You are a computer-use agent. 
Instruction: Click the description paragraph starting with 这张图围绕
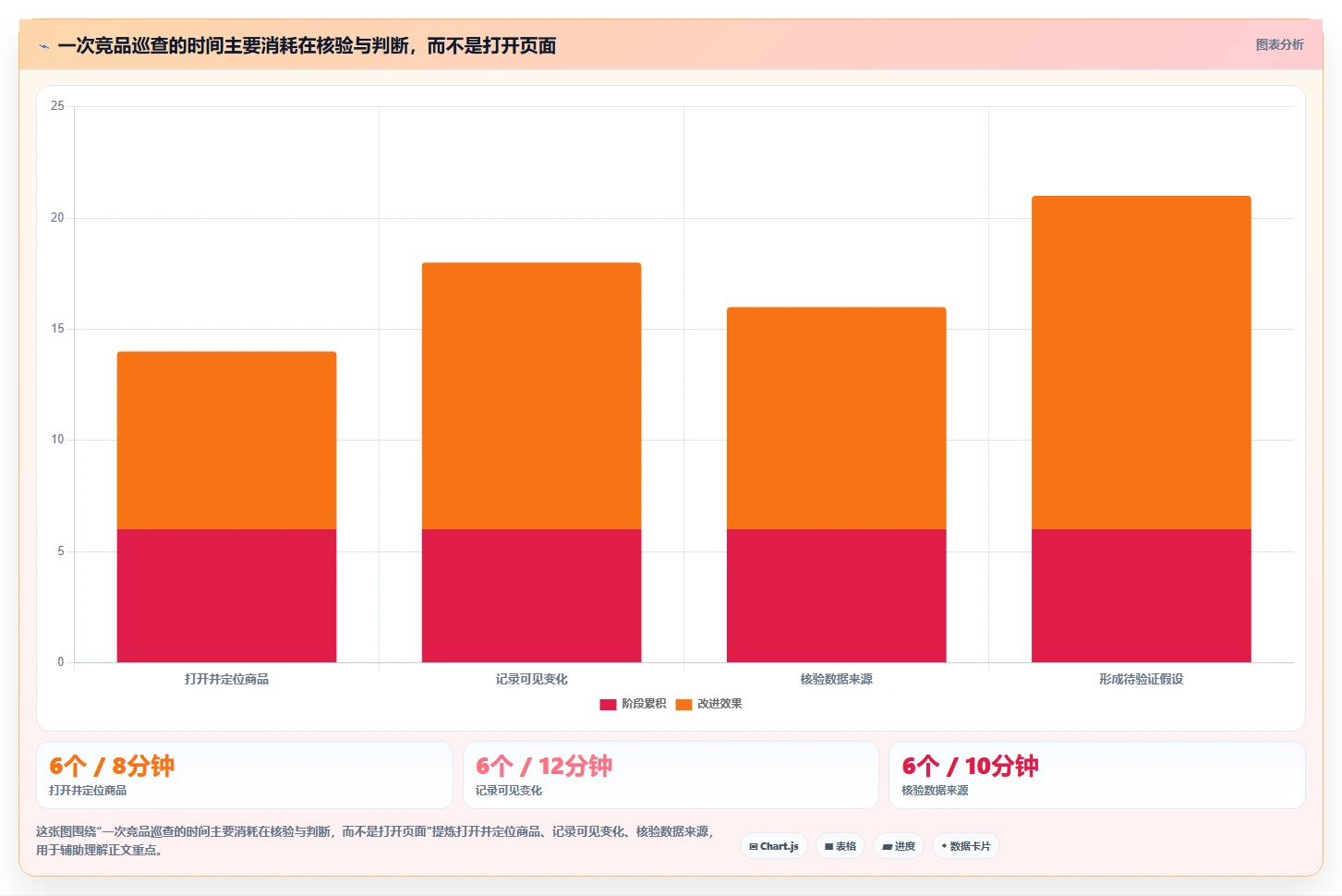375,841
